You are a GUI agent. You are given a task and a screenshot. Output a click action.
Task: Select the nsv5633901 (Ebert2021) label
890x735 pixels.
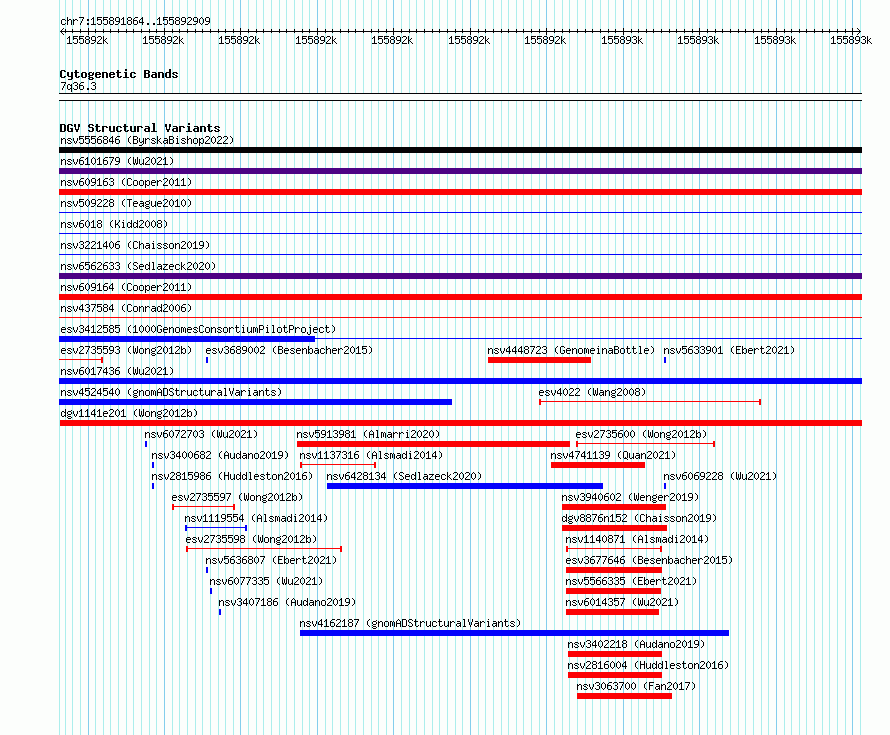(x=729, y=350)
